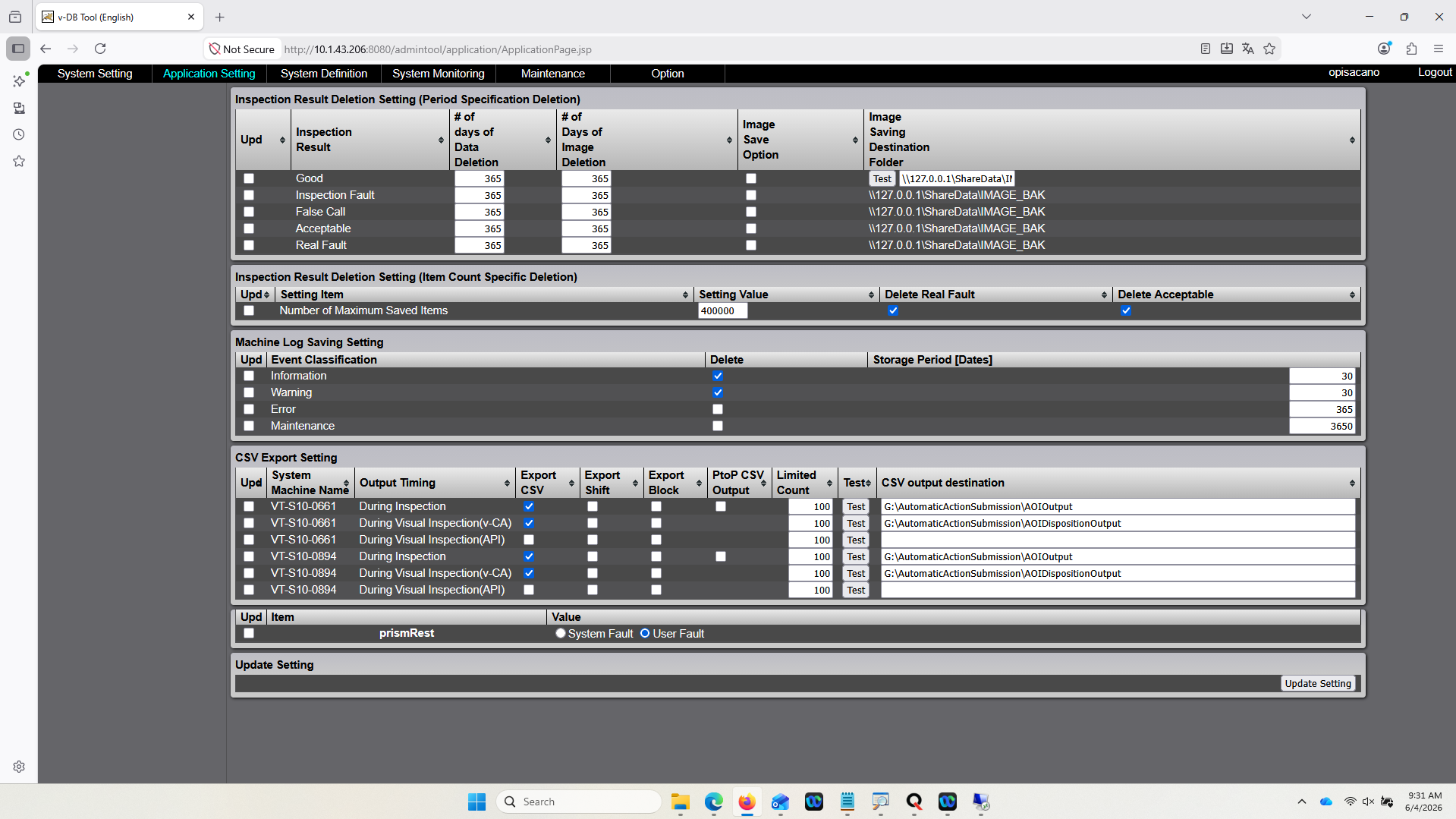Show hidden tray icons chevron
Viewport: 1456px width, 819px height.
[1302, 802]
